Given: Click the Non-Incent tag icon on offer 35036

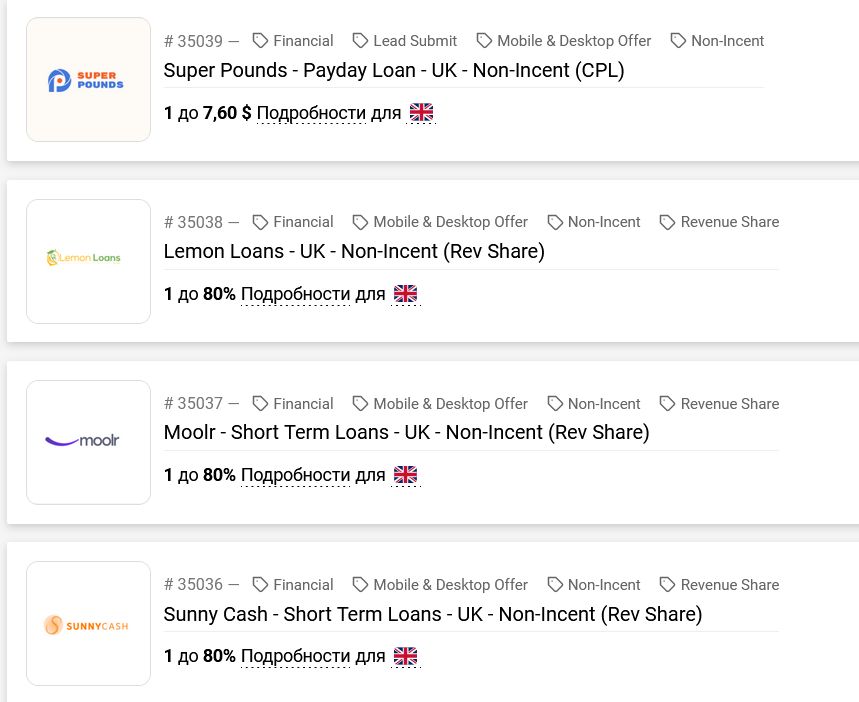Looking at the screenshot, I should (x=555, y=585).
